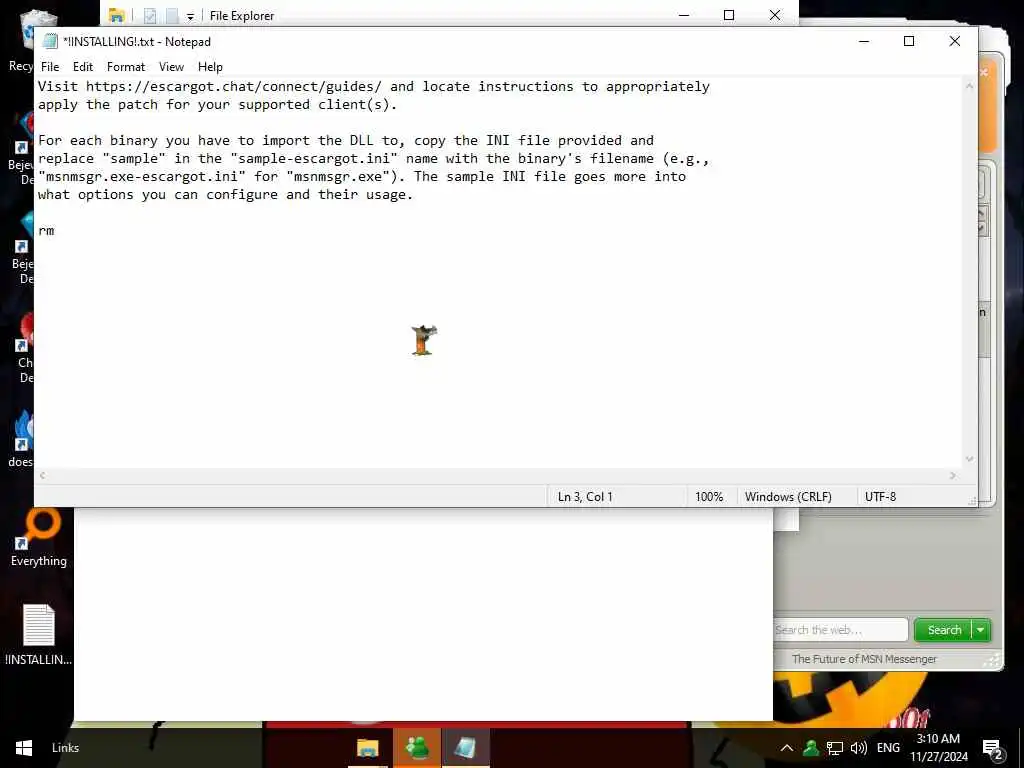
Task: Click the Search button in Messenger window
Action: click(944, 630)
